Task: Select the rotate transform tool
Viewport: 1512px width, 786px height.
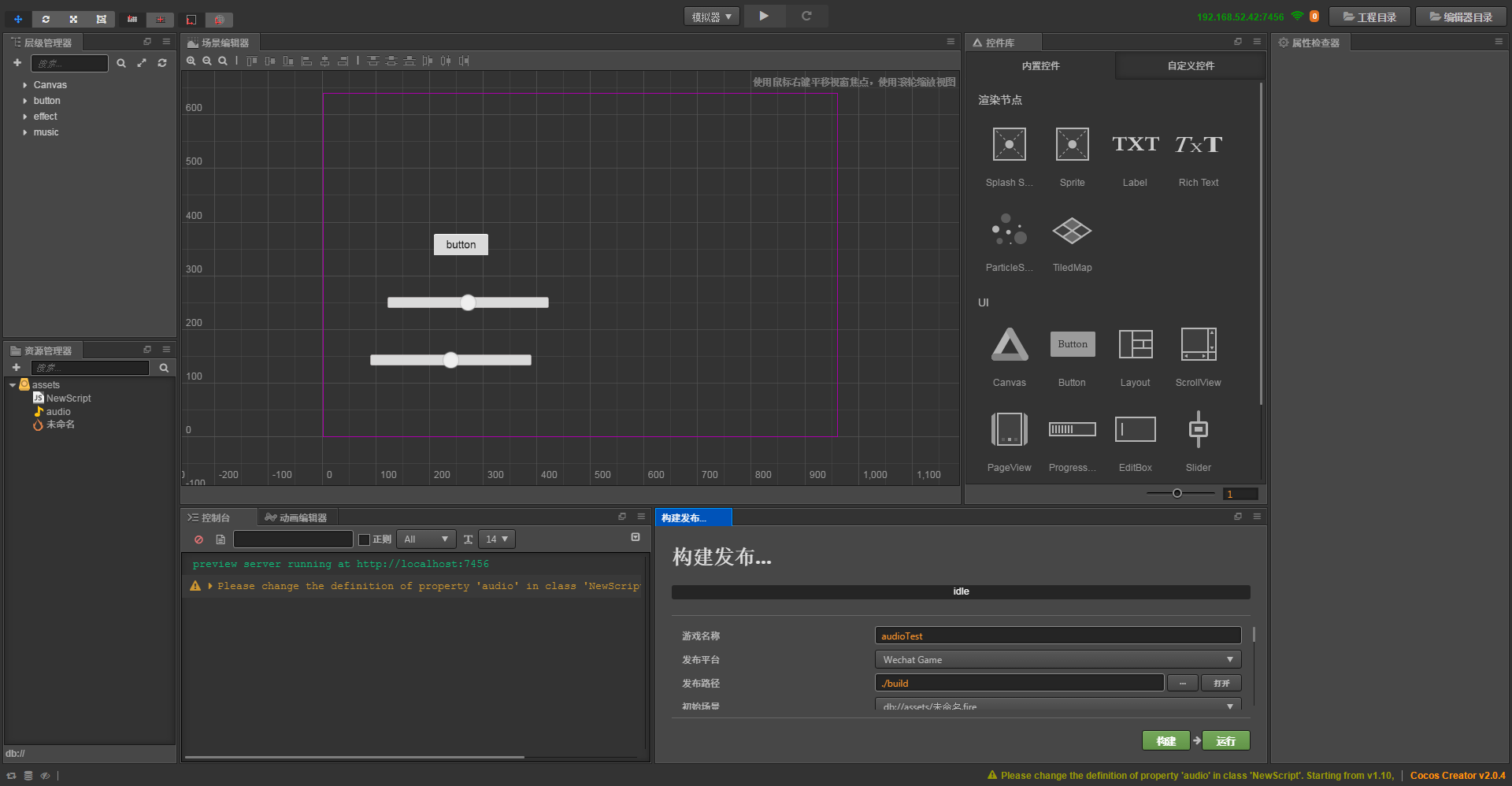Action: 46,19
